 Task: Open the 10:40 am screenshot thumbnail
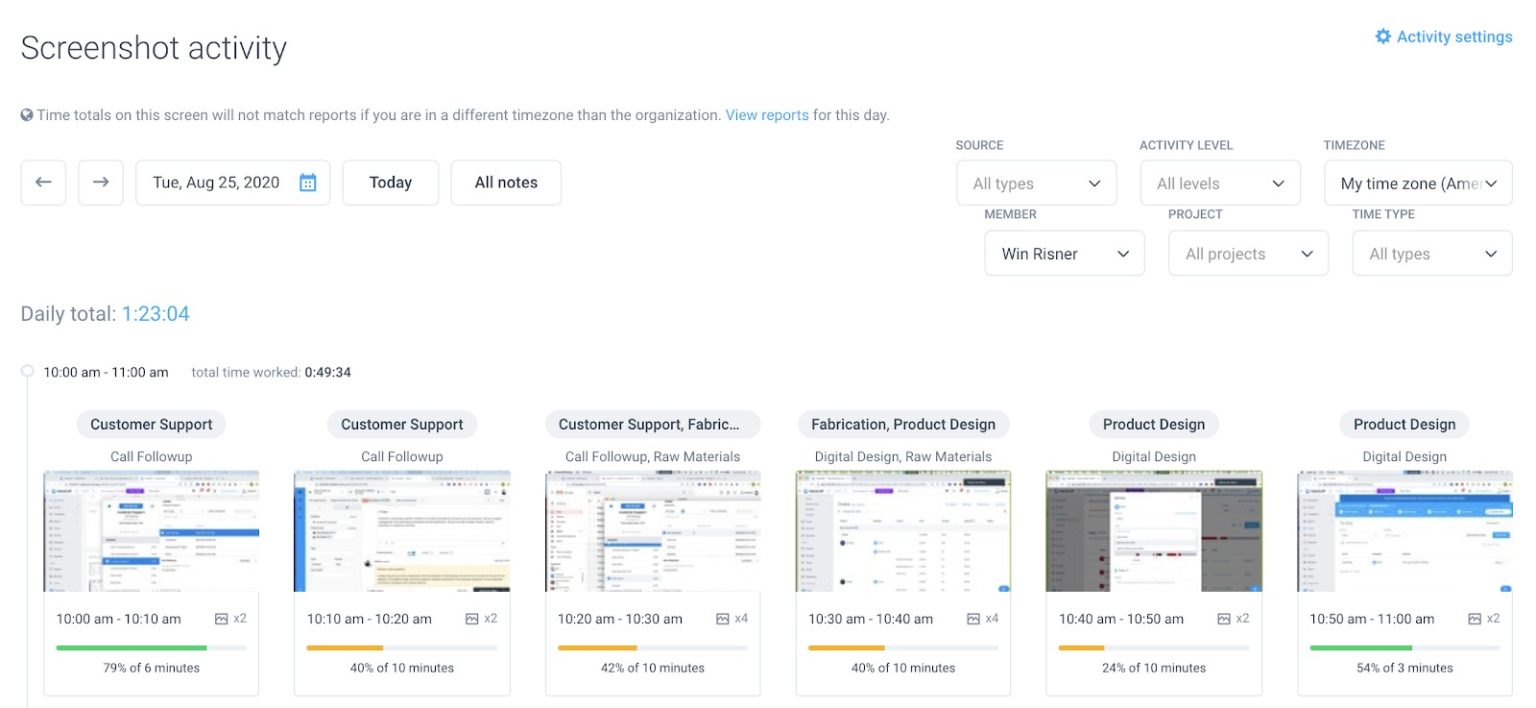tap(1152, 530)
